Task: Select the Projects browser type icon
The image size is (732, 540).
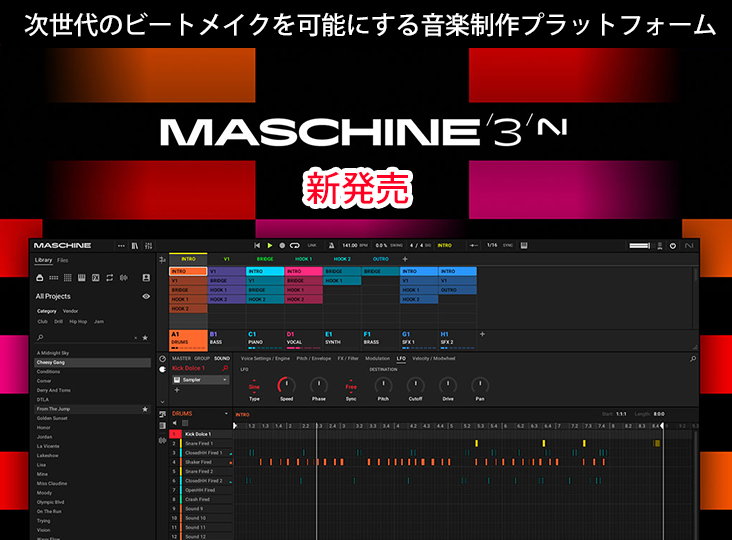Action: 40,278
